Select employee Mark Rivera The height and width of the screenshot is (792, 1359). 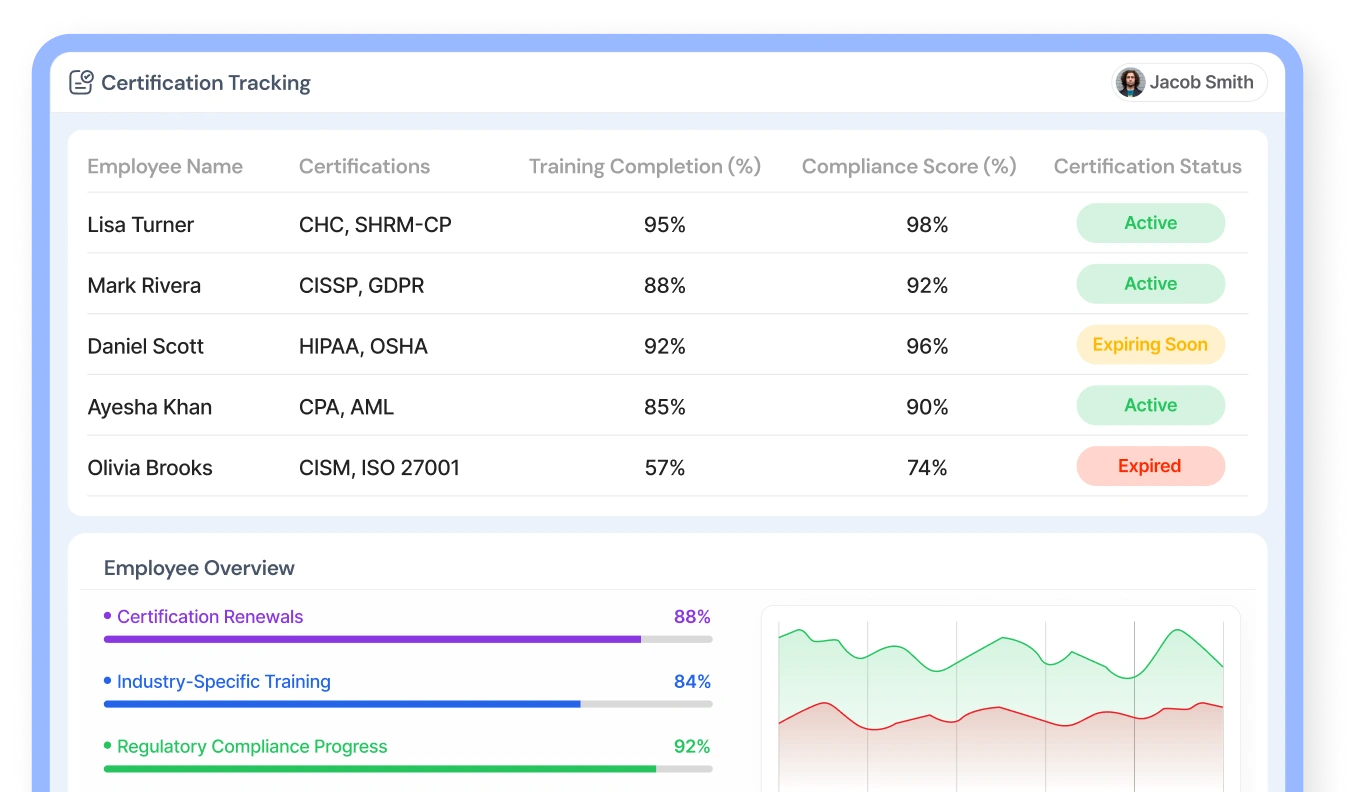coord(144,286)
